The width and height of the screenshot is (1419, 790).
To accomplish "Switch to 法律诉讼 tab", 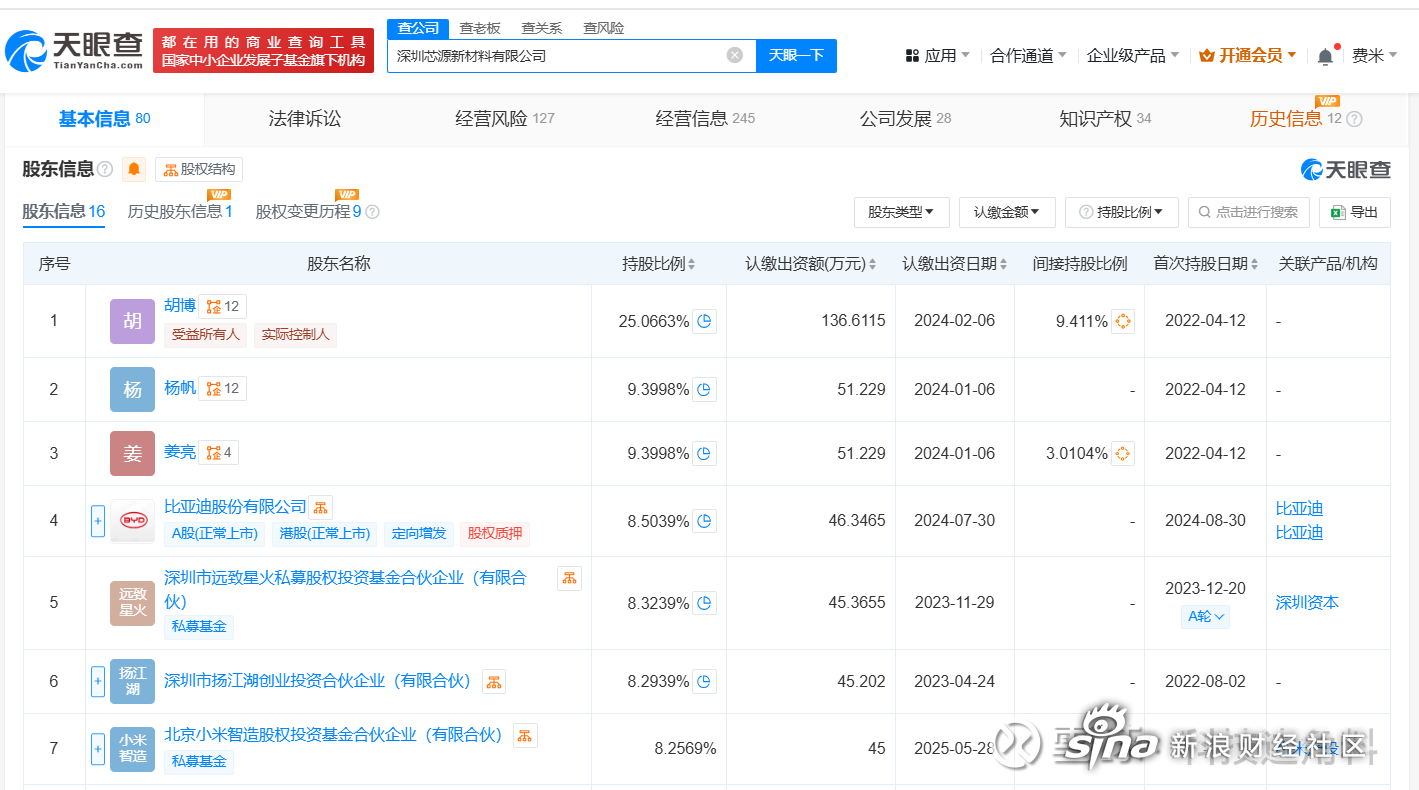I will click(305, 119).
